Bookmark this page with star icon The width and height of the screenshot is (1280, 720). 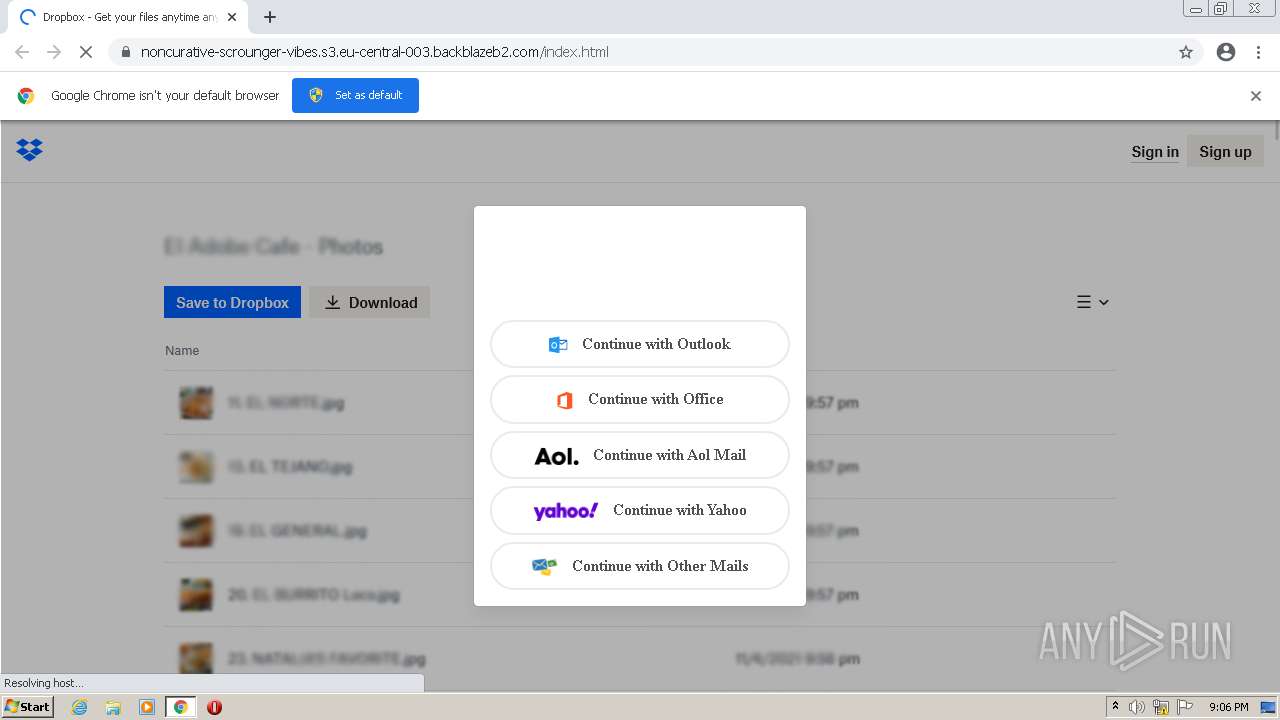(1186, 52)
